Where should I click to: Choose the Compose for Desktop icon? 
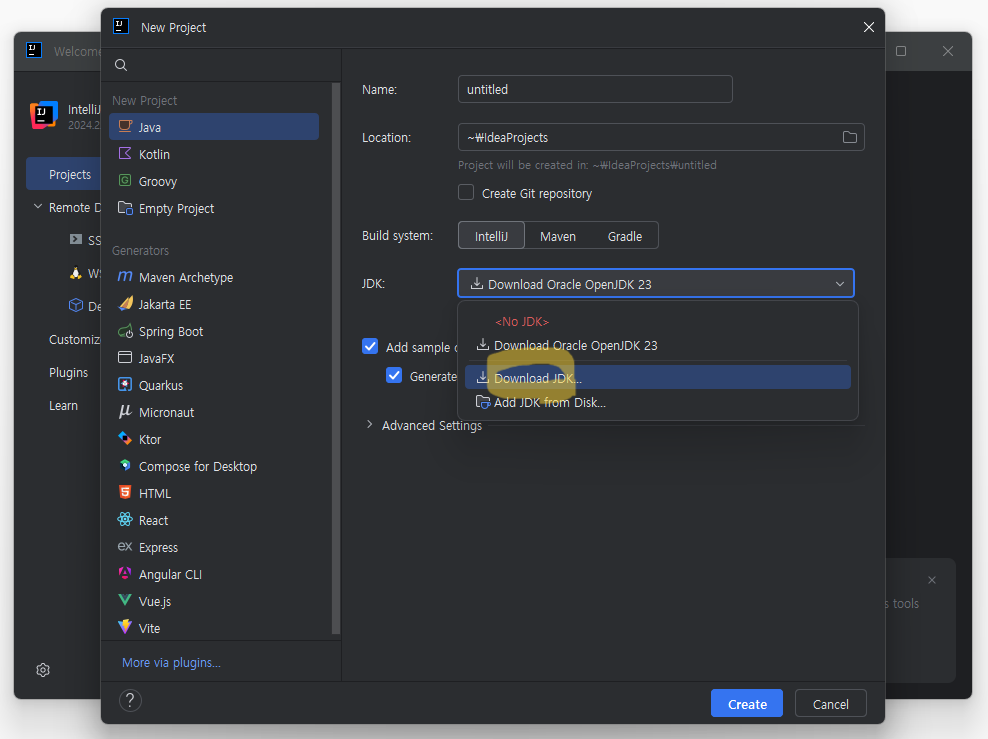click(125, 465)
